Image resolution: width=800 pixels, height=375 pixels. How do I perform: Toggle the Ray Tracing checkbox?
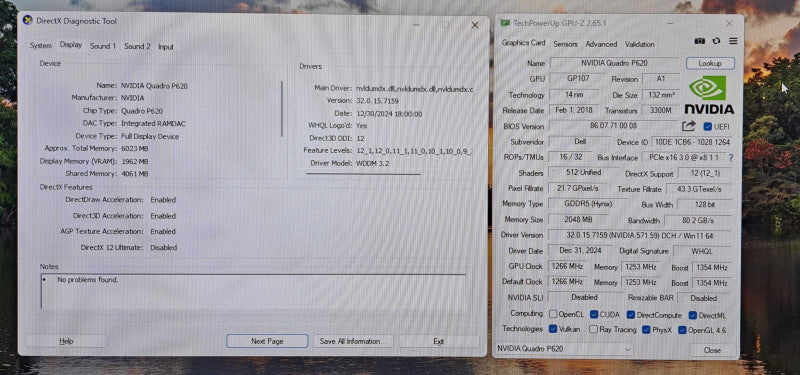point(593,330)
